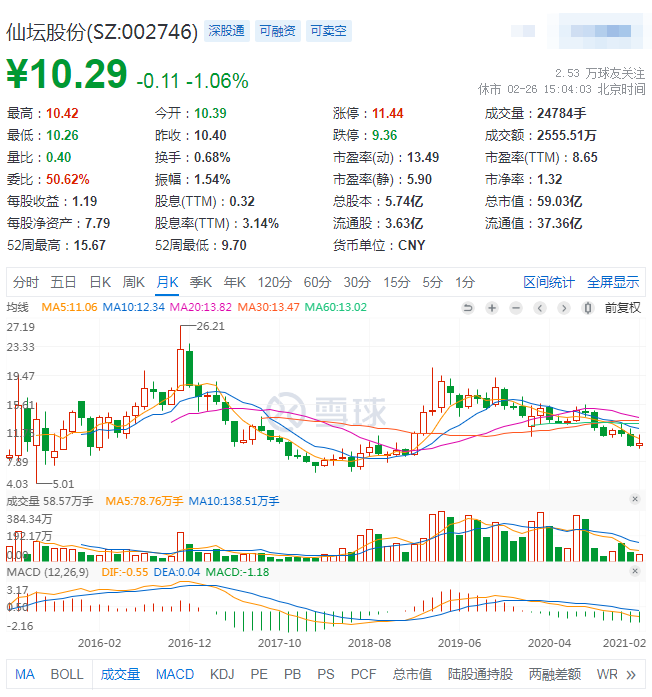Click MA60:13.02 legend label
652x697 pixels.
click(x=336, y=308)
